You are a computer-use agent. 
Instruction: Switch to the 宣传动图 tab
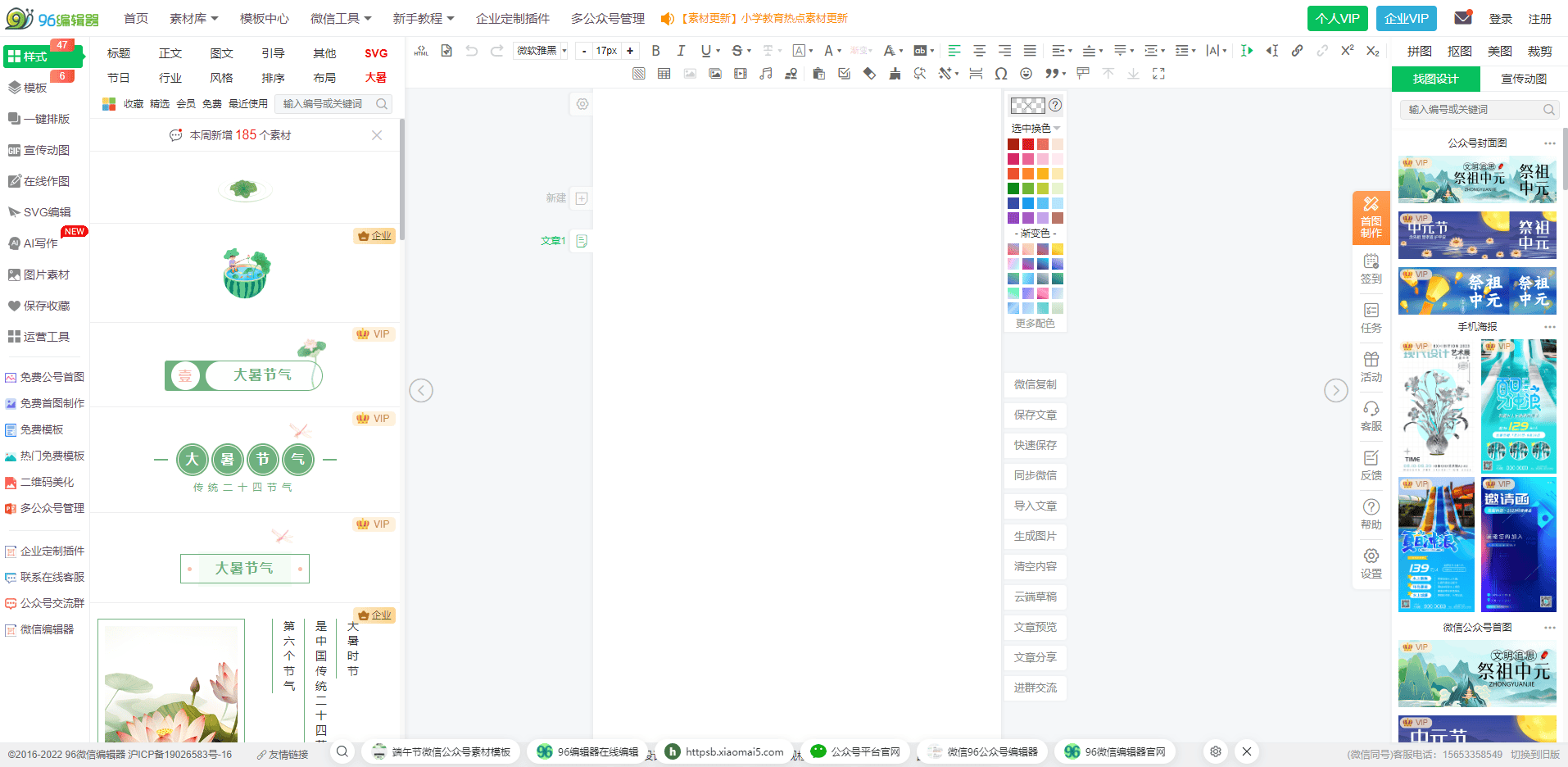1523,79
